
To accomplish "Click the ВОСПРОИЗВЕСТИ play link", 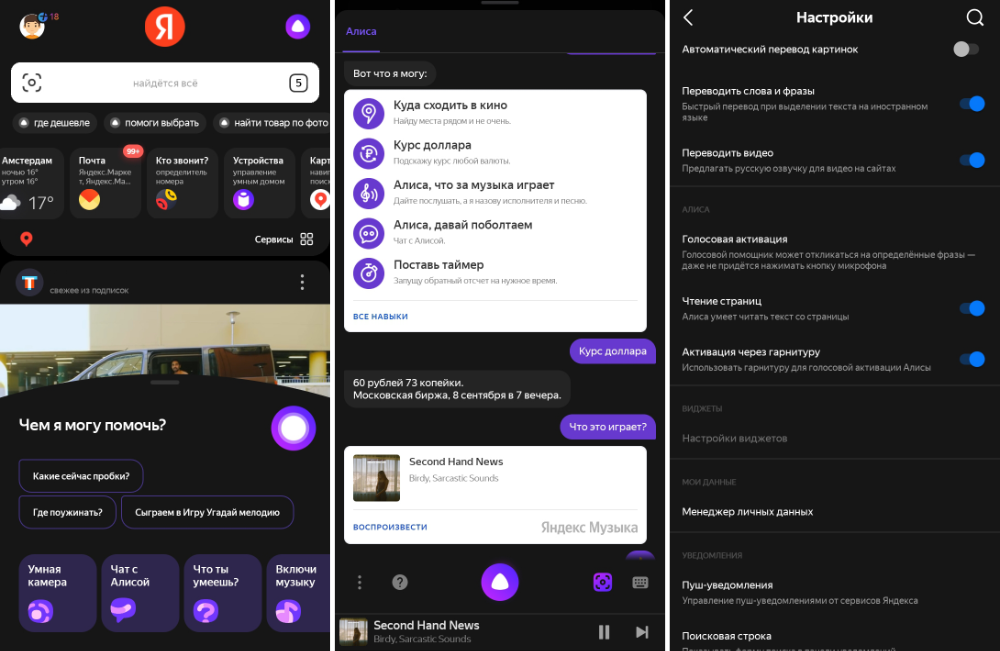I will pyautogui.click(x=390, y=527).
